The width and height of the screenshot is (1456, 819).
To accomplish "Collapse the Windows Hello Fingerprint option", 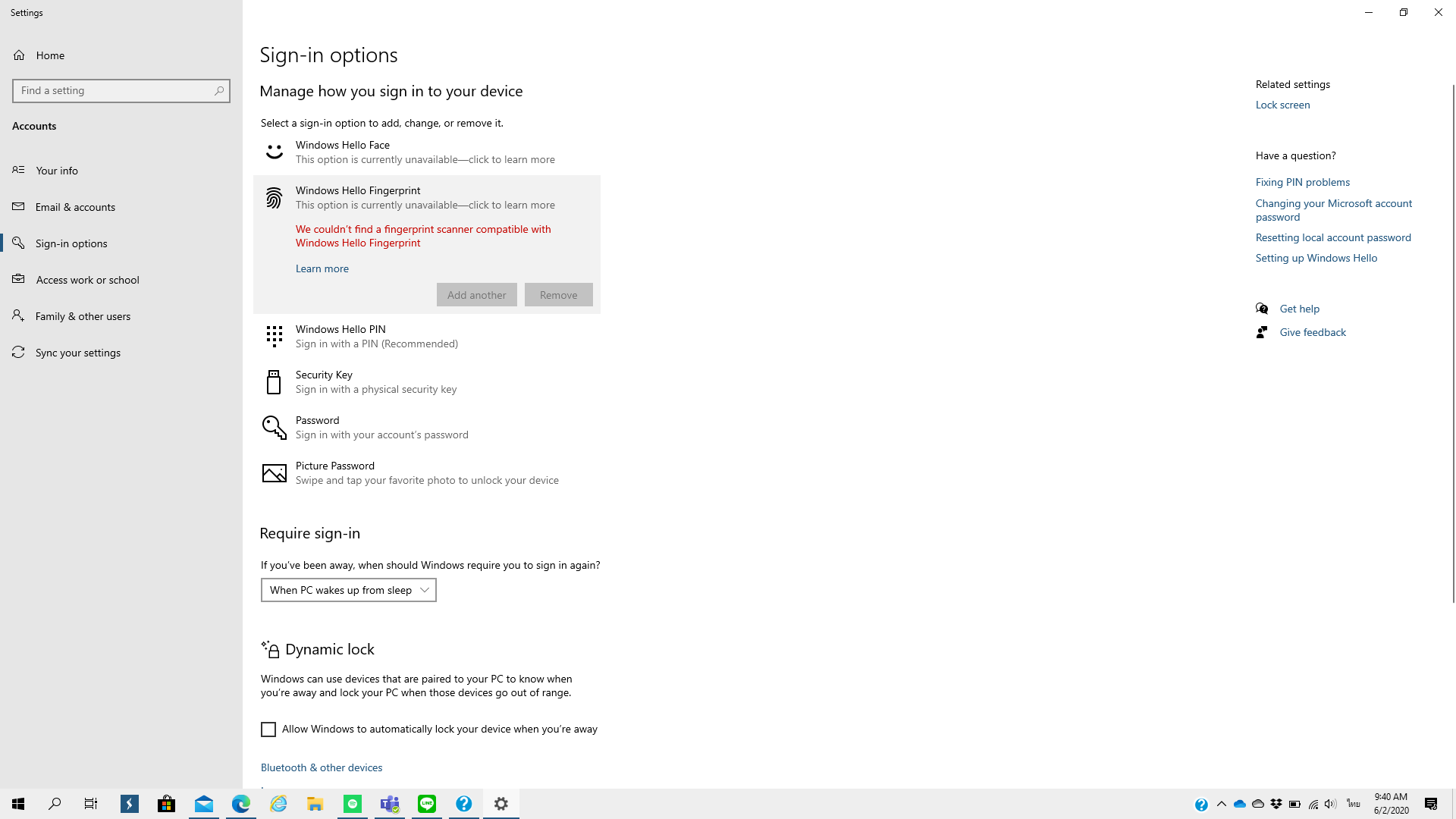I will pyautogui.click(x=427, y=198).
